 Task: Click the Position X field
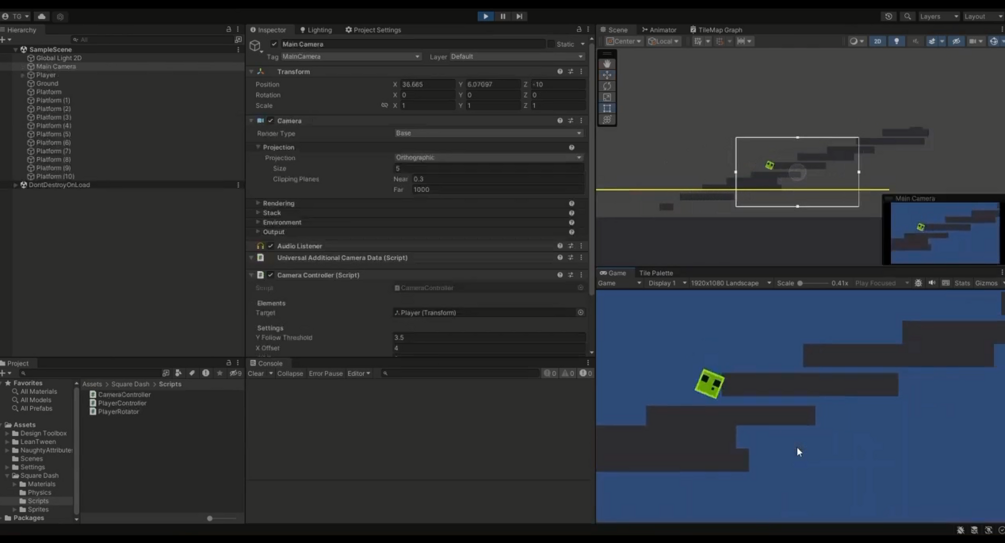click(428, 85)
